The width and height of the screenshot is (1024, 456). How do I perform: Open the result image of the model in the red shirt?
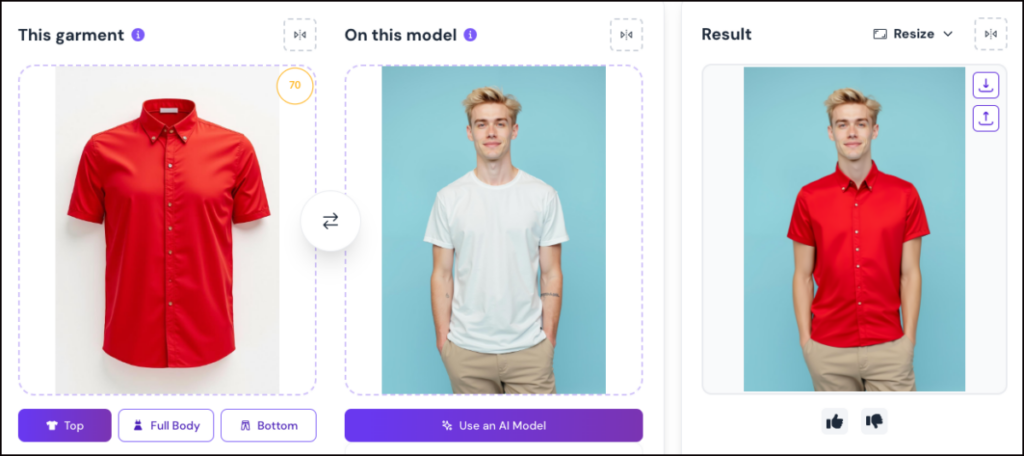tap(854, 230)
